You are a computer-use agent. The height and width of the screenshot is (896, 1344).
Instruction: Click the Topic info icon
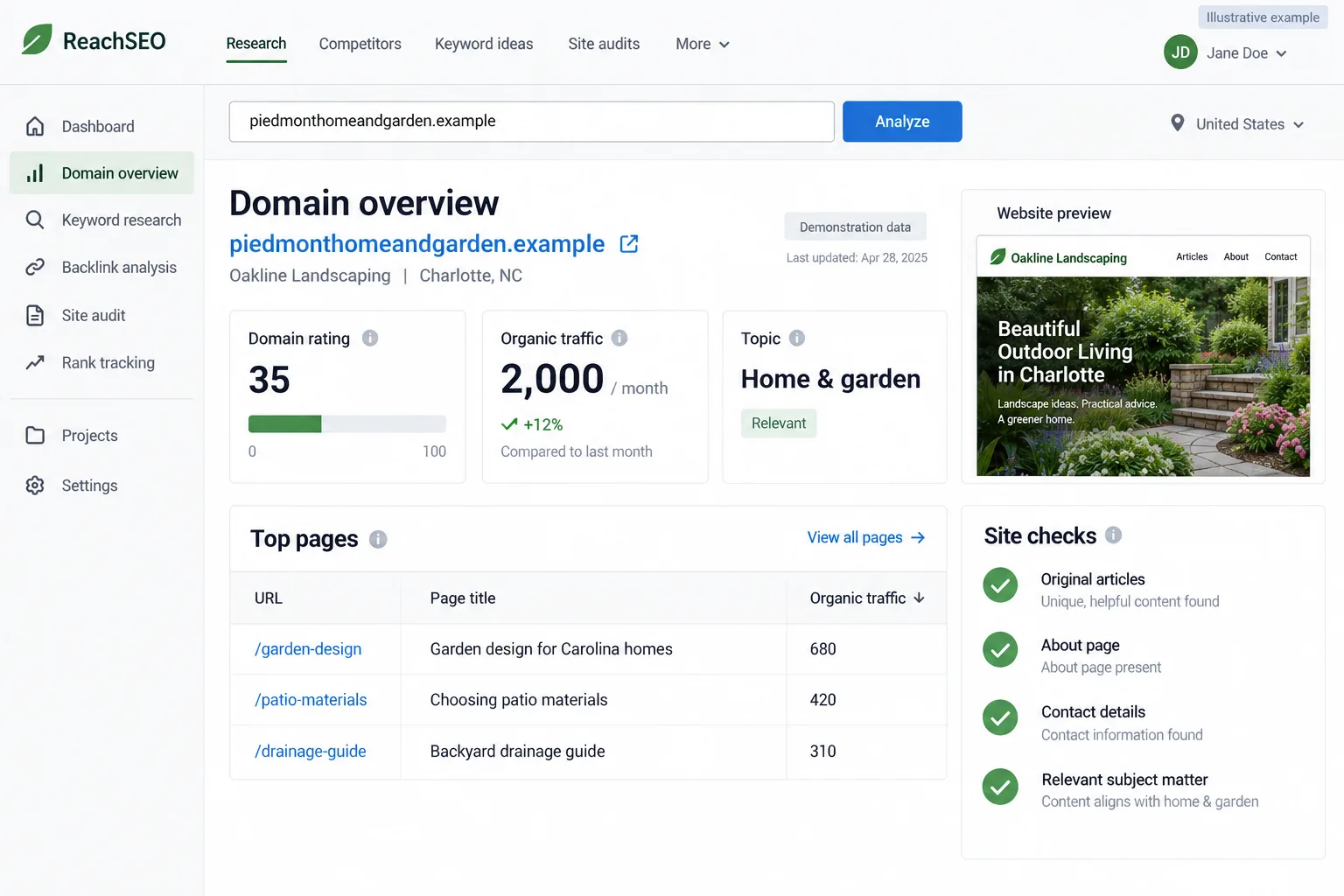(797, 338)
